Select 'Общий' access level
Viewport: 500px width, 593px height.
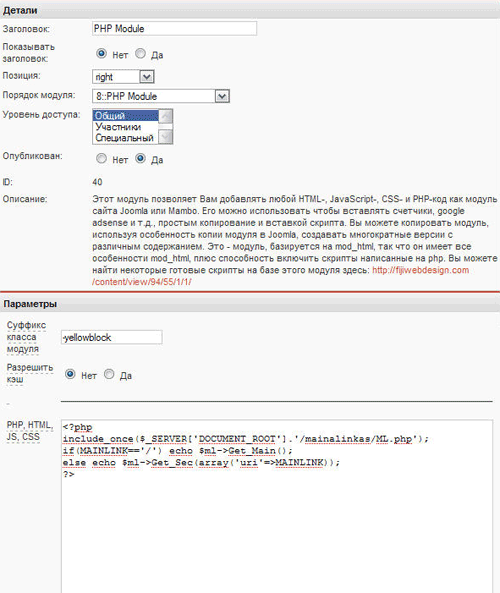(x=125, y=115)
